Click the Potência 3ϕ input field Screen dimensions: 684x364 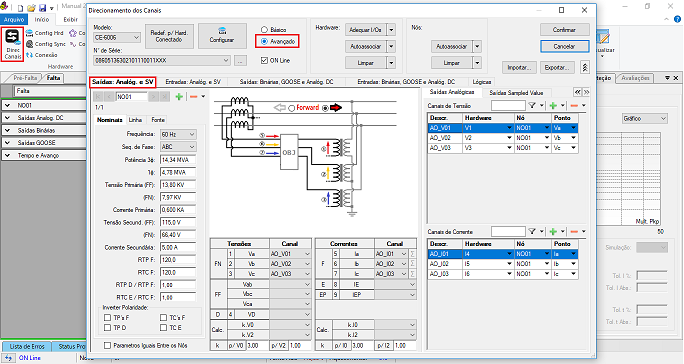[178, 160]
